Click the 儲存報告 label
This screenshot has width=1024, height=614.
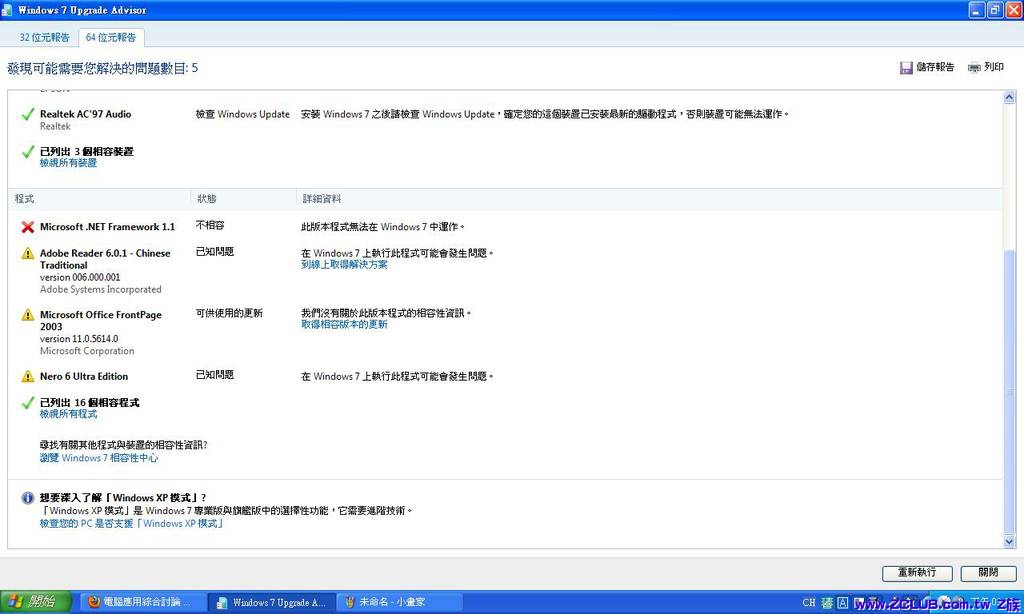pyautogui.click(x=935, y=67)
